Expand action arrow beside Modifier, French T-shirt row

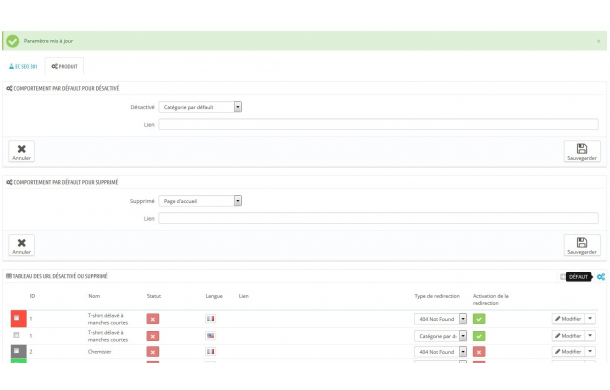tap(590, 319)
